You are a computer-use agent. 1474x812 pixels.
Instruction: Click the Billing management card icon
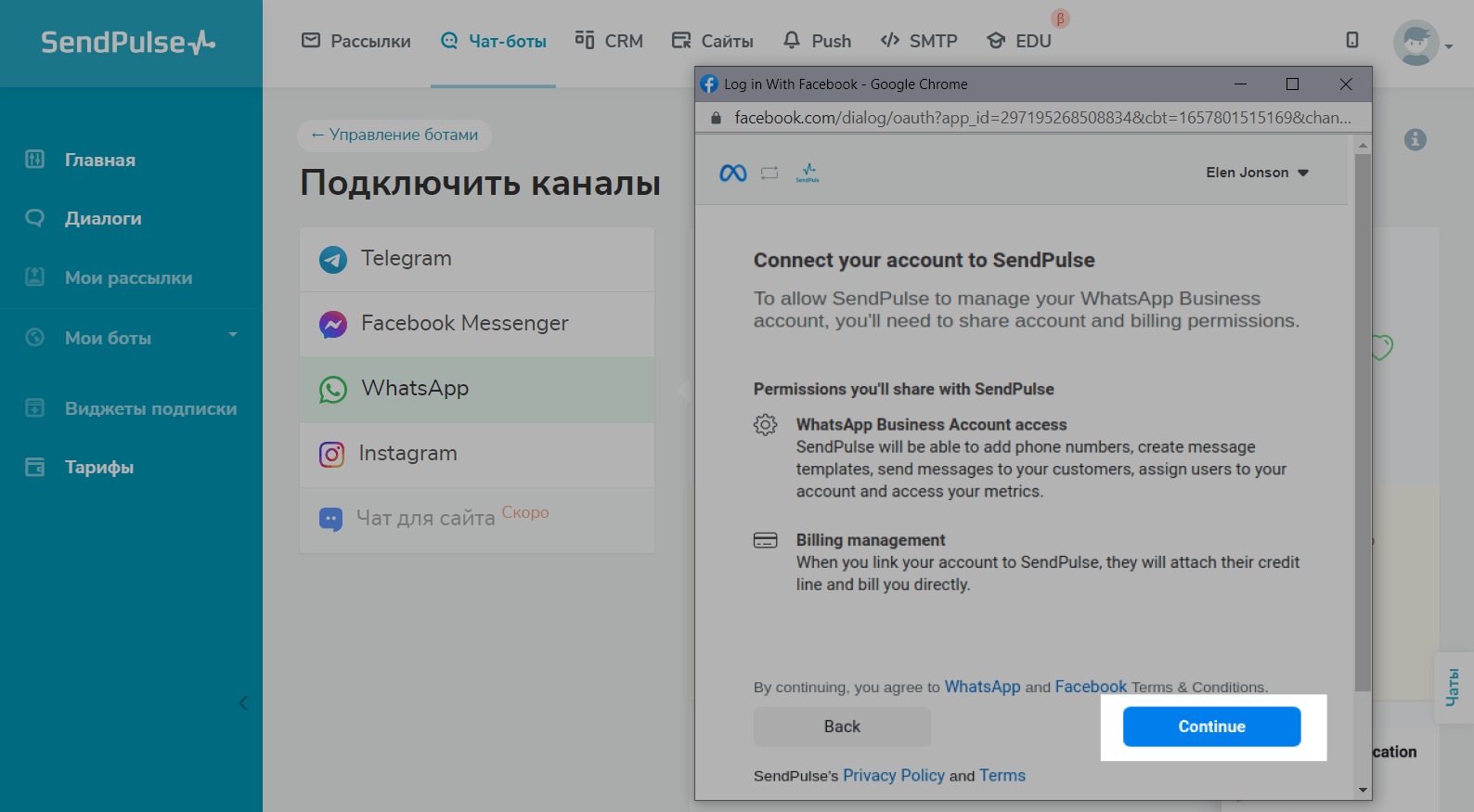point(765,540)
